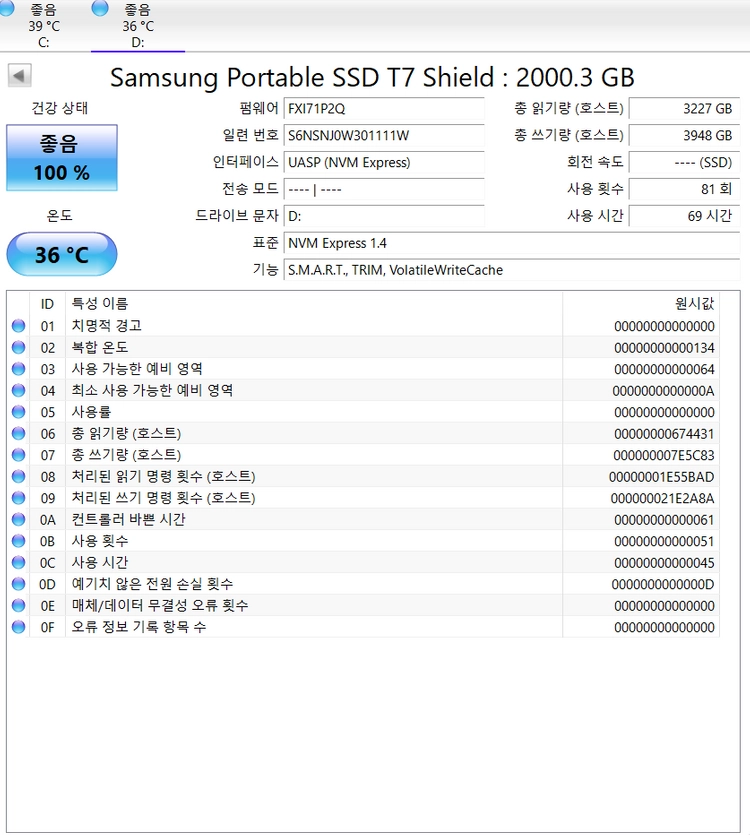
Task: Click the ID column header
Action: [x=47, y=304]
